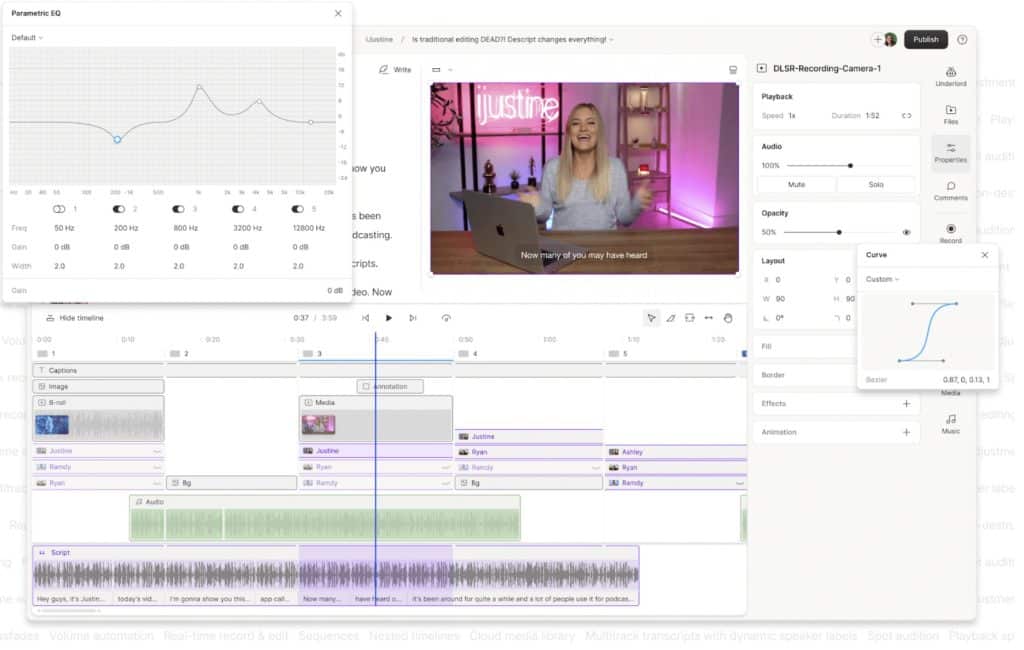Toggle EQ band 4 off
The image size is (1024, 650).
240,210
